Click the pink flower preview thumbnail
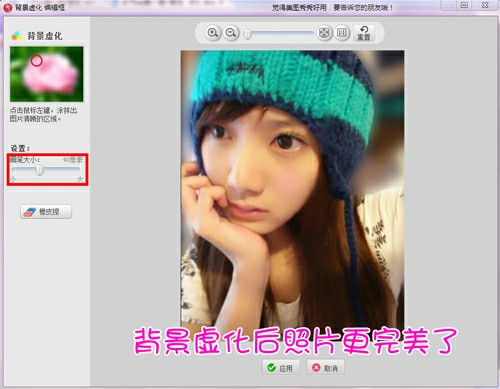This screenshot has height=389, width=500. click(x=47, y=74)
